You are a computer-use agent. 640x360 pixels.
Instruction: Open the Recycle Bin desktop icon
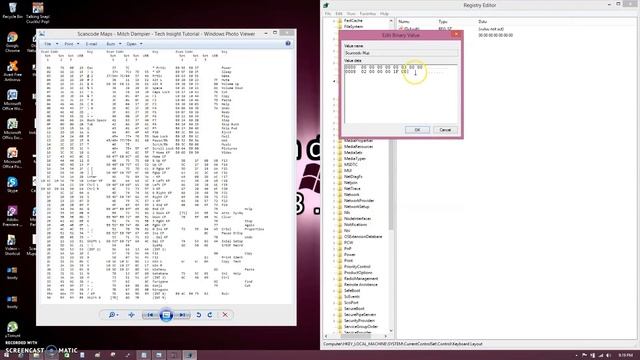pyautogui.click(x=12, y=10)
